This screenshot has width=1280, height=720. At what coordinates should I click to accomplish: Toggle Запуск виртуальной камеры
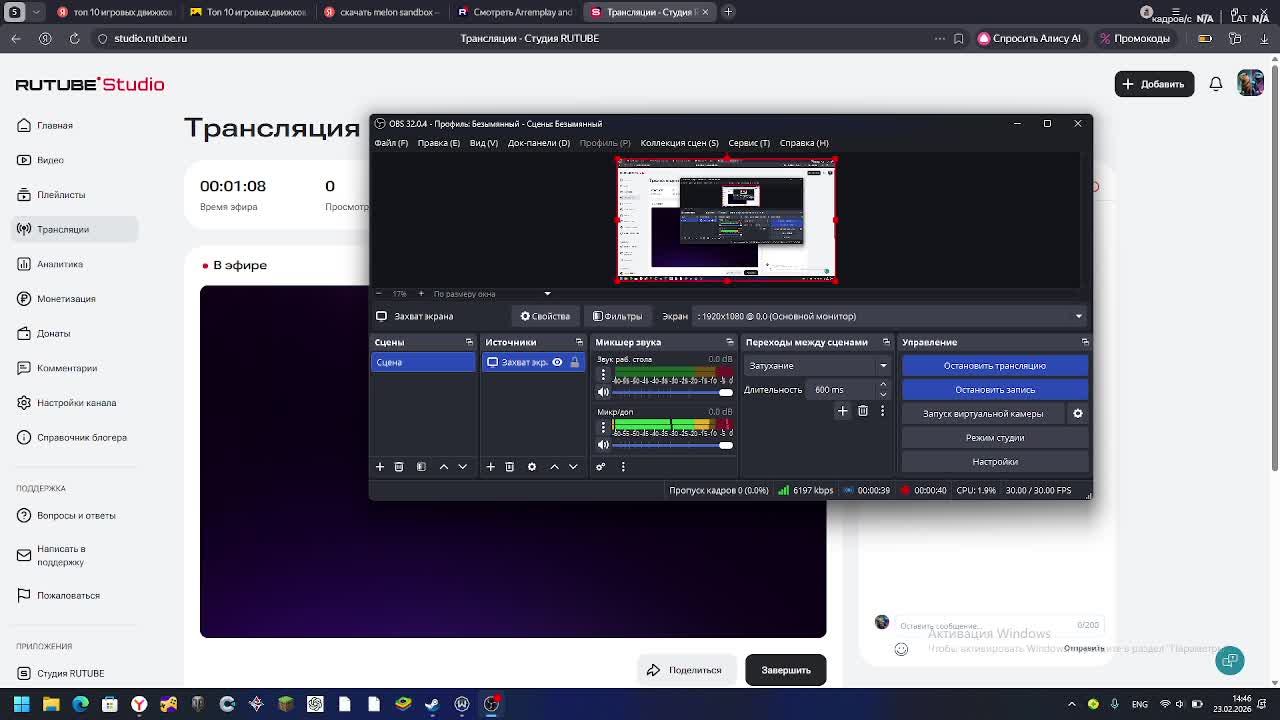(983, 414)
